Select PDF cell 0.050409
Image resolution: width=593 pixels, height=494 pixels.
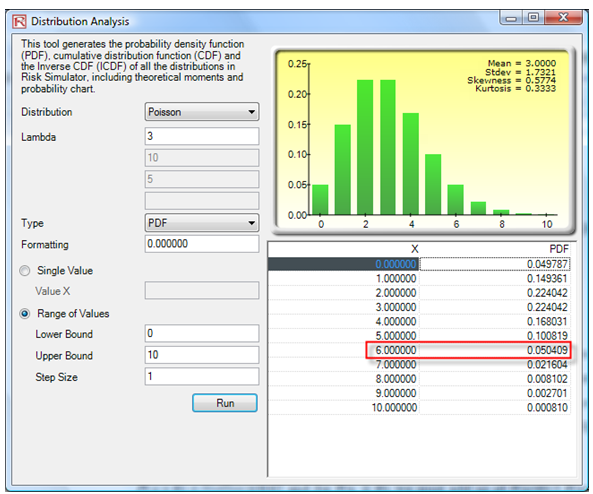pos(495,350)
